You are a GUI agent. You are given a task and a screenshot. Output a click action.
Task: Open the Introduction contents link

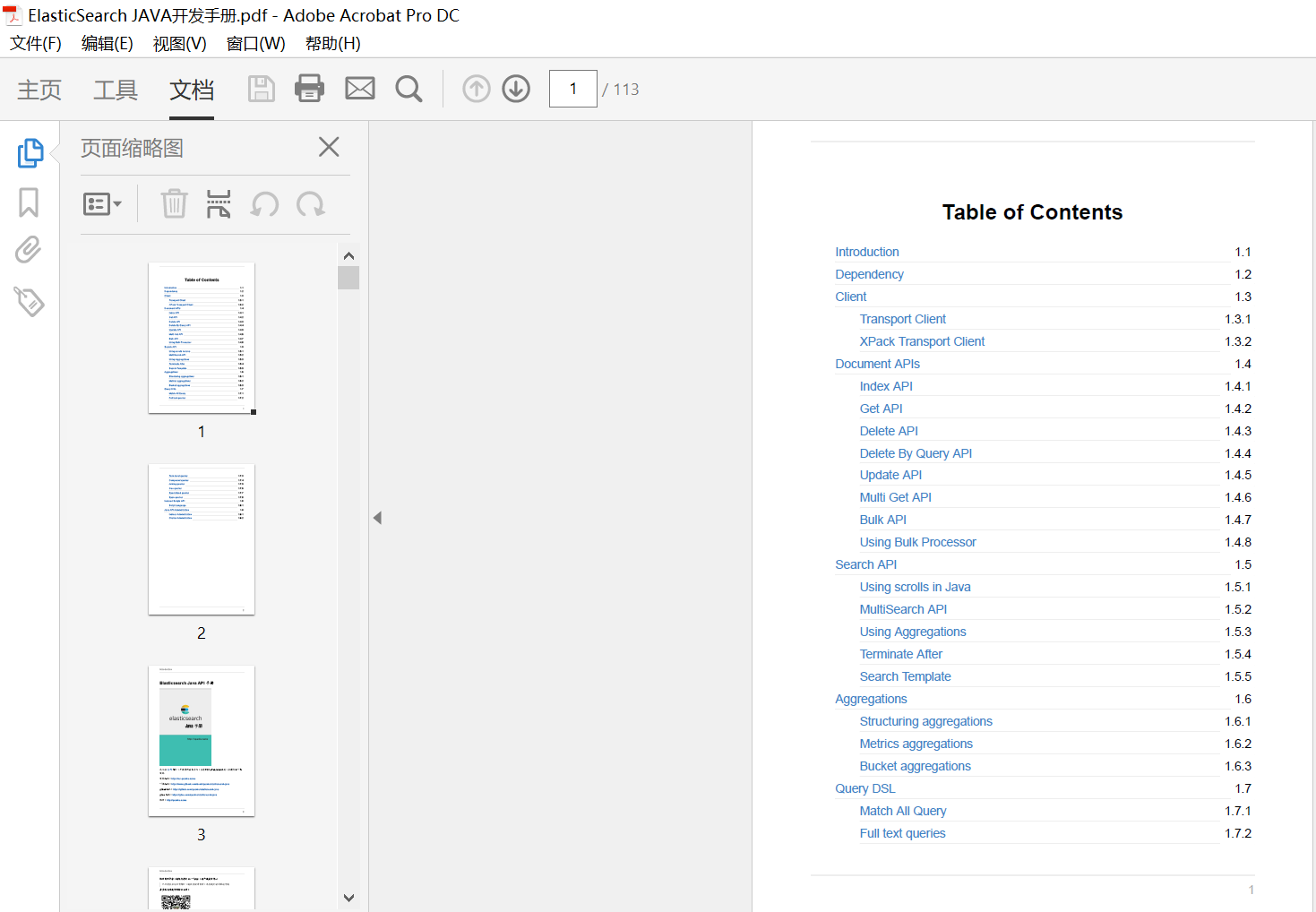(x=866, y=252)
